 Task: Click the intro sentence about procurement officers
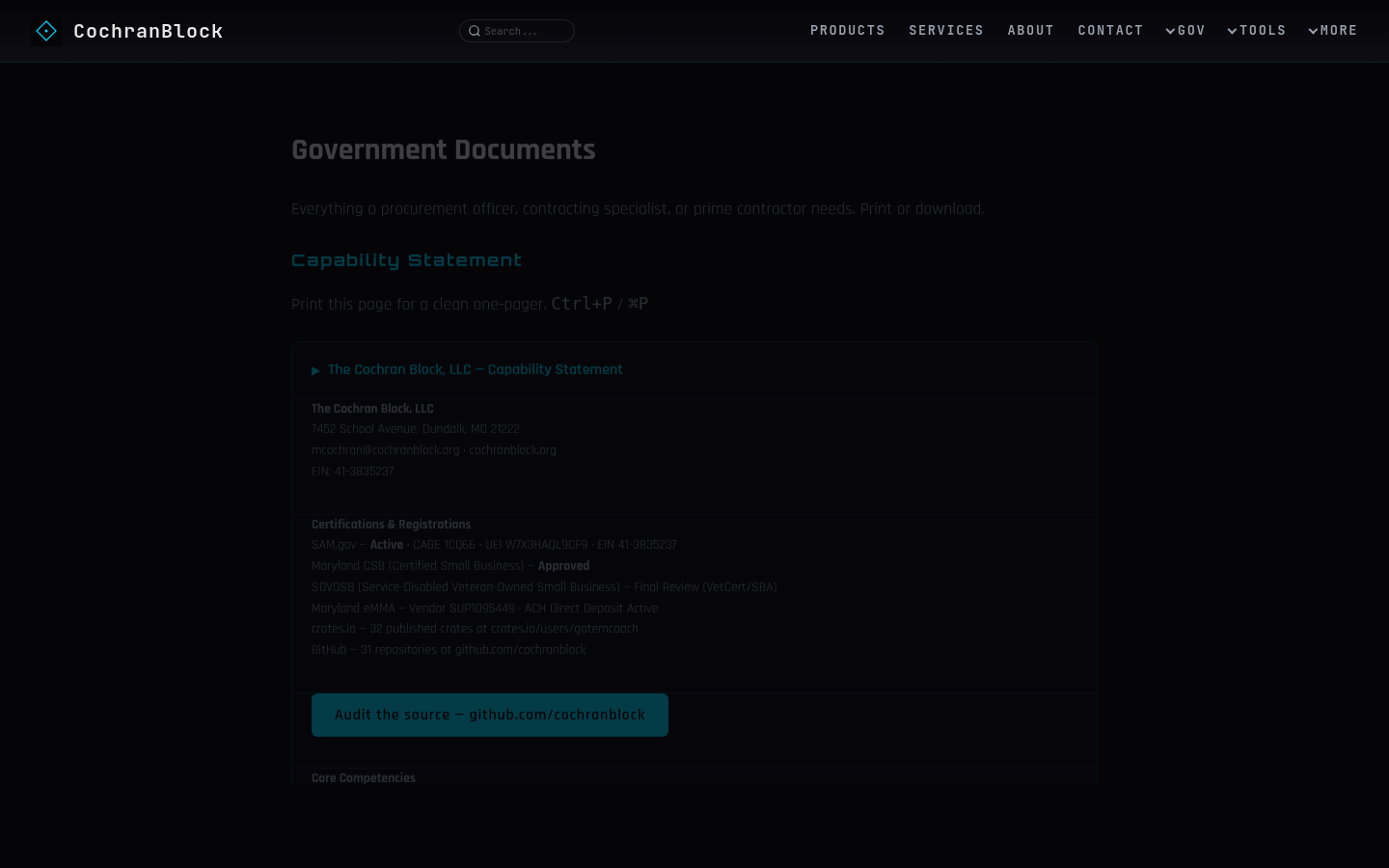(638, 209)
